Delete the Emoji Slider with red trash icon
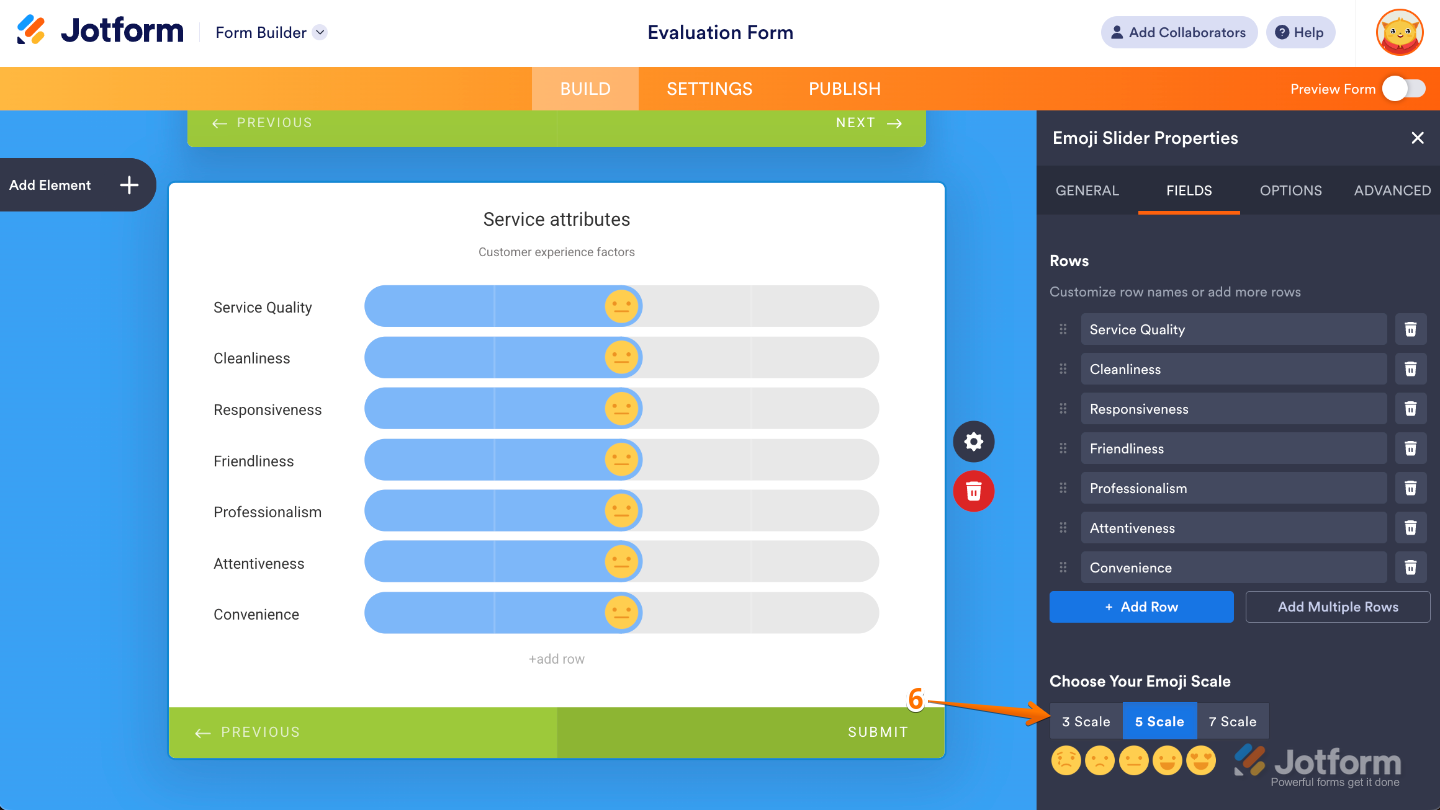The image size is (1440, 810). click(x=973, y=491)
